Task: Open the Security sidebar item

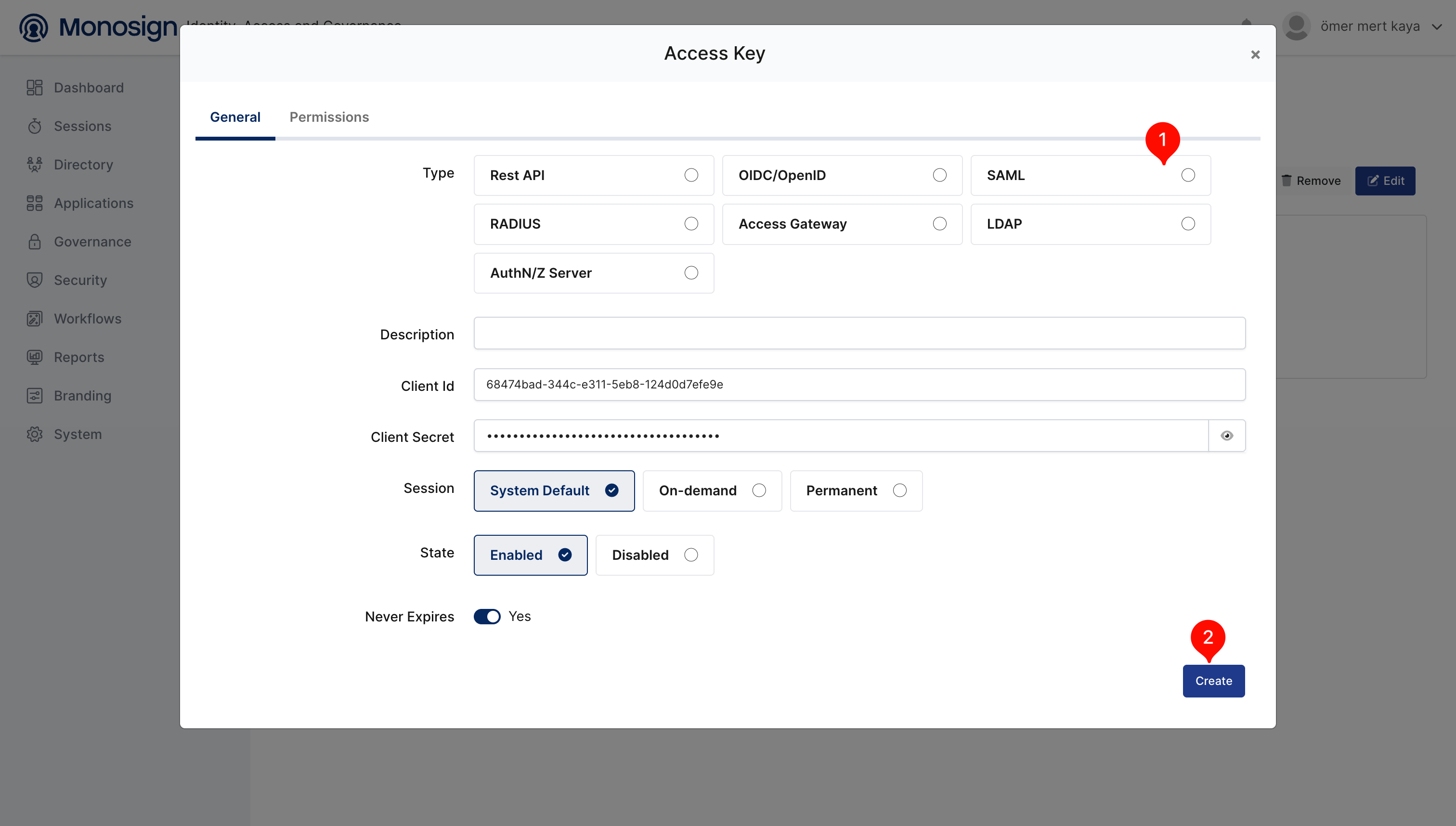Action: point(67,280)
